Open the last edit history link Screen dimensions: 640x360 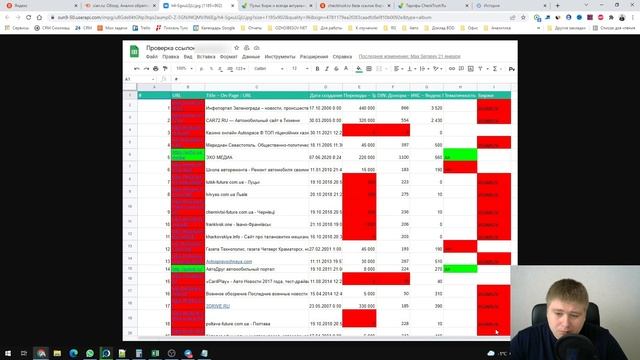409,57
